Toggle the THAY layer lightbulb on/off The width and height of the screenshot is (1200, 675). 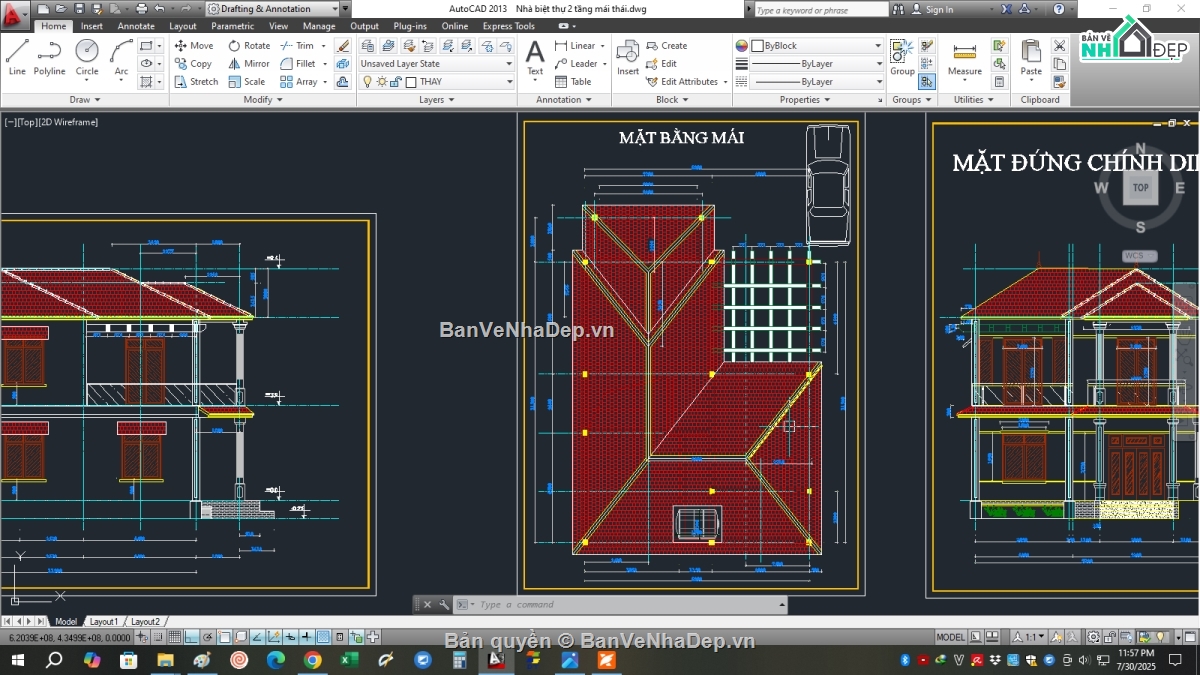pyautogui.click(x=367, y=81)
